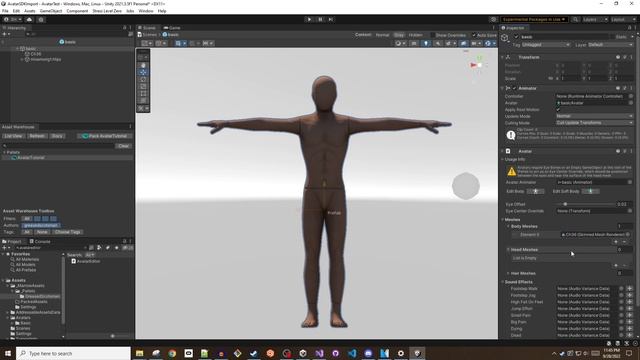Screen dimensions: 640x360
Task: Click the Refresh button in Asset Warehouse
Action: pyautogui.click(x=37, y=136)
